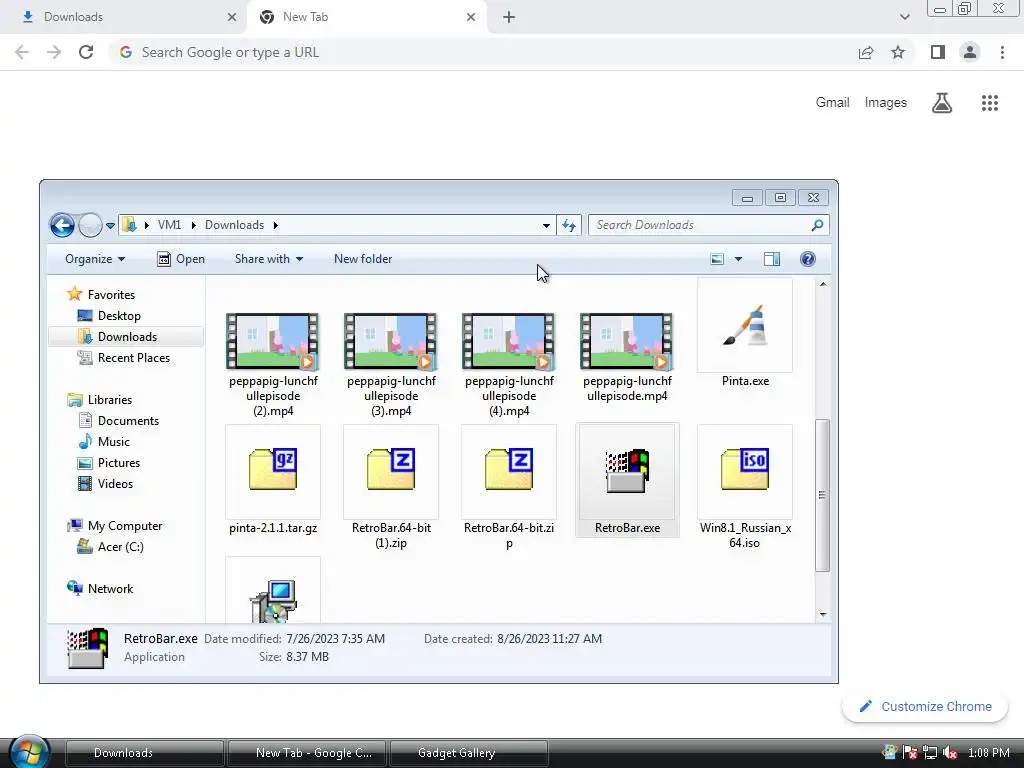Select the Win8.1_Russian_x64.iso file
Viewport: 1024px width, 768px height.
click(744, 469)
